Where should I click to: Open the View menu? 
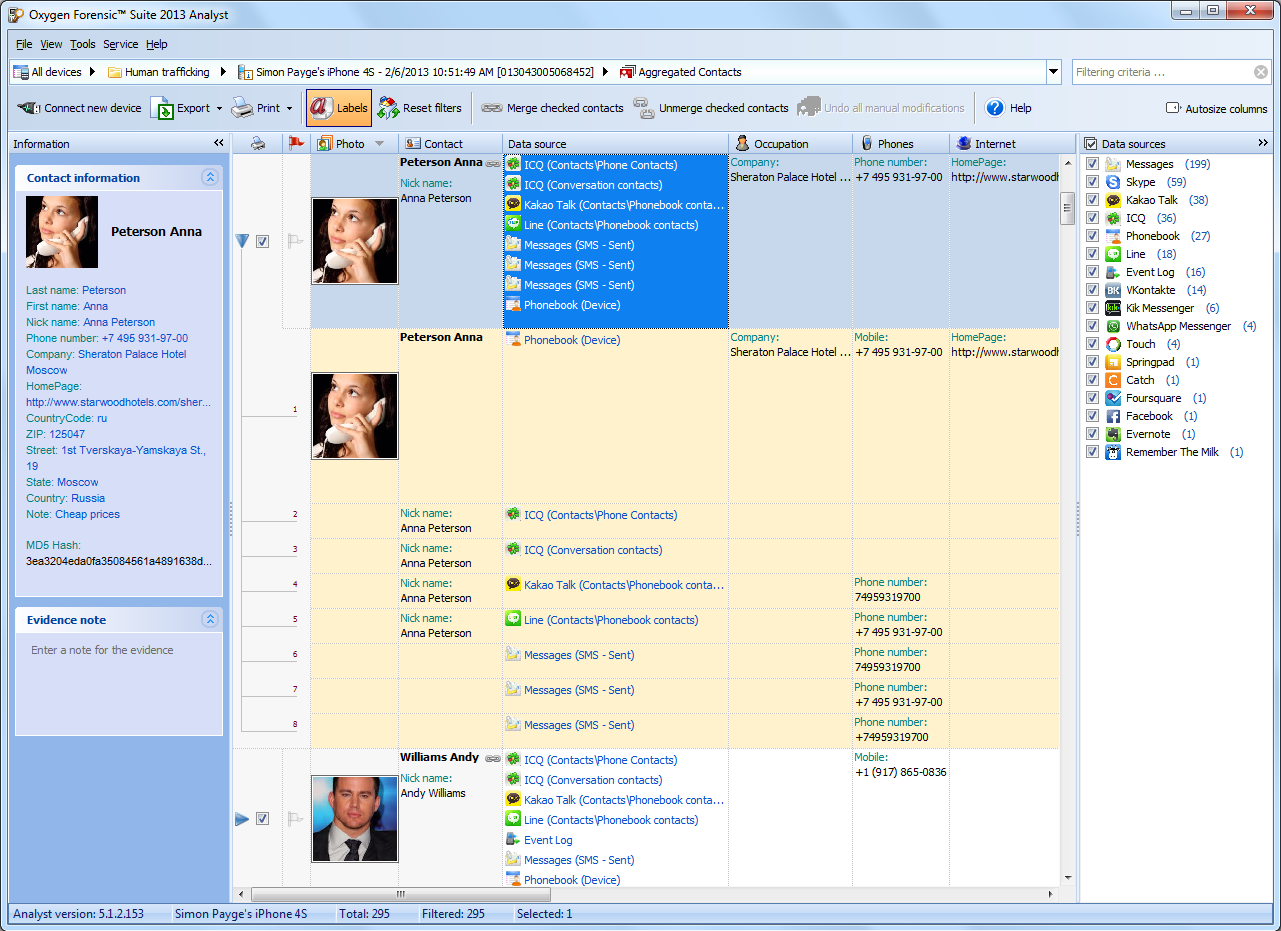pos(51,44)
